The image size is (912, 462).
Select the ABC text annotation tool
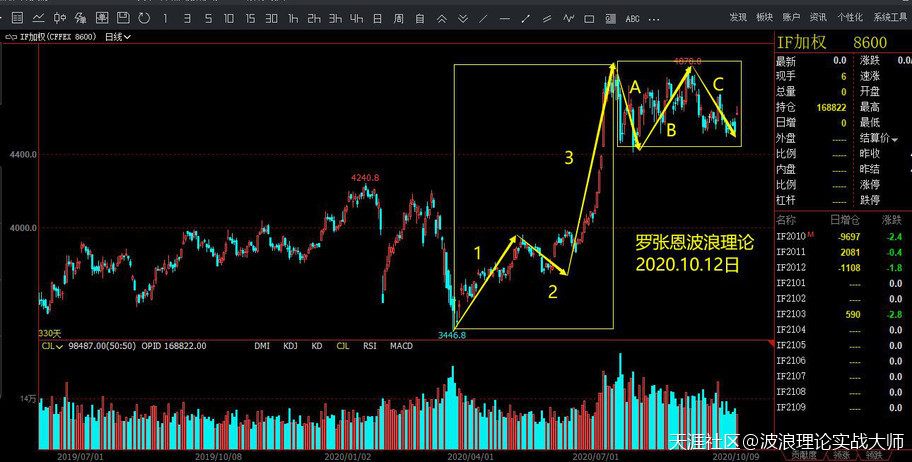(632, 18)
